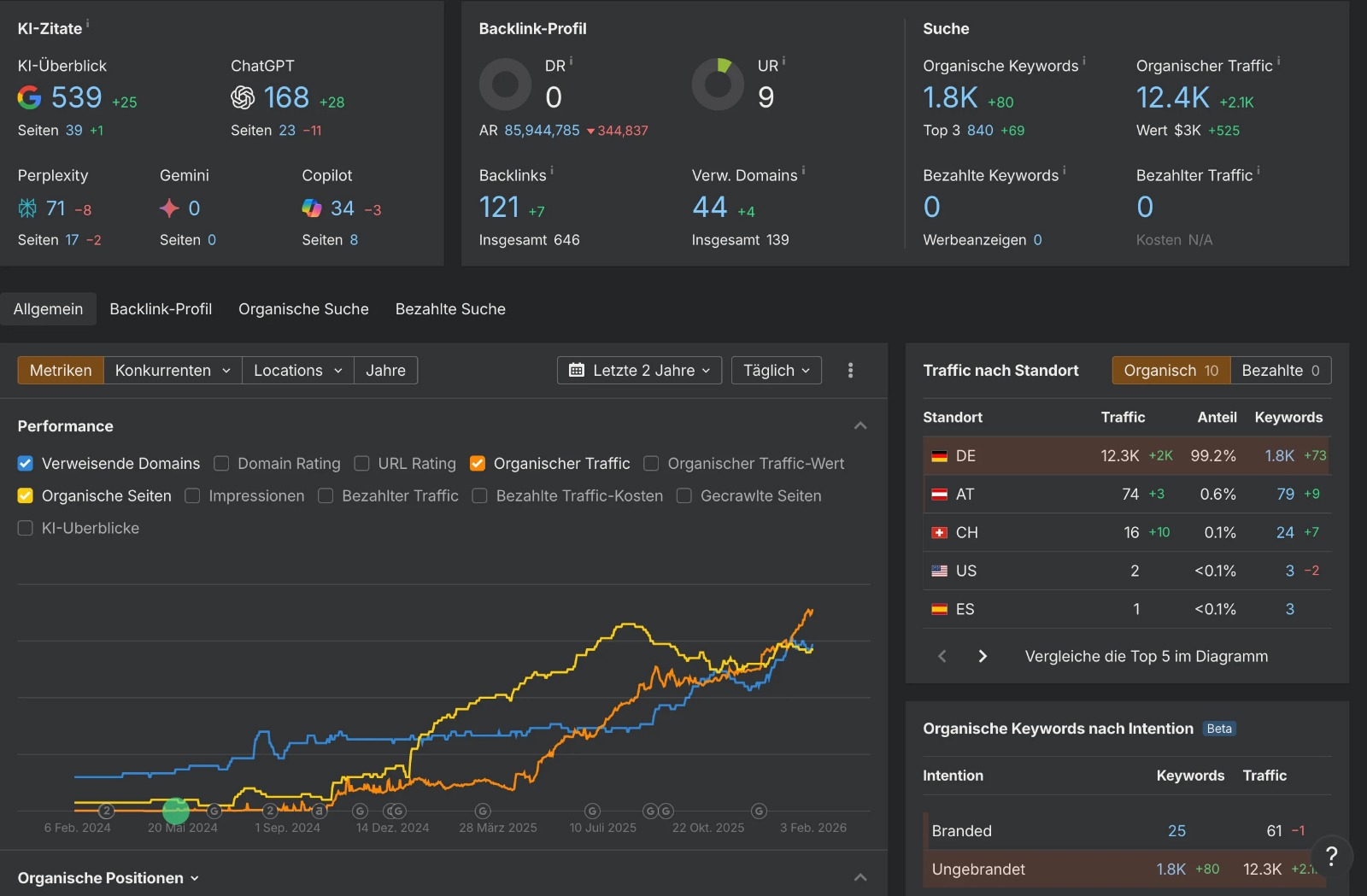Click the info icon beside Organische Keywords

click(x=1084, y=61)
